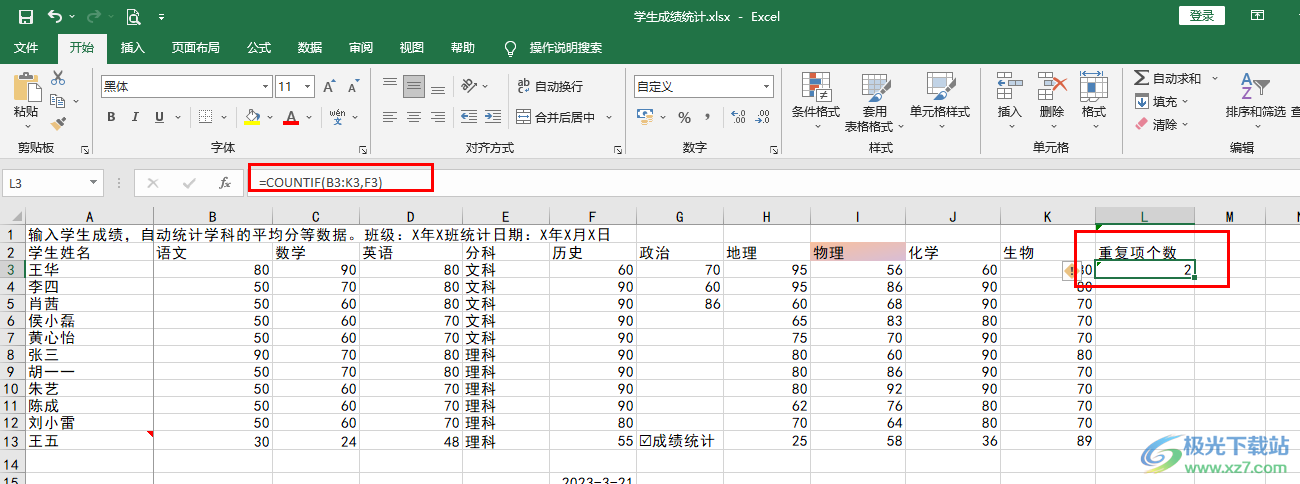The width and height of the screenshot is (1300, 484).
Task: Click the Insert Function fx icon
Action: click(x=225, y=183)
